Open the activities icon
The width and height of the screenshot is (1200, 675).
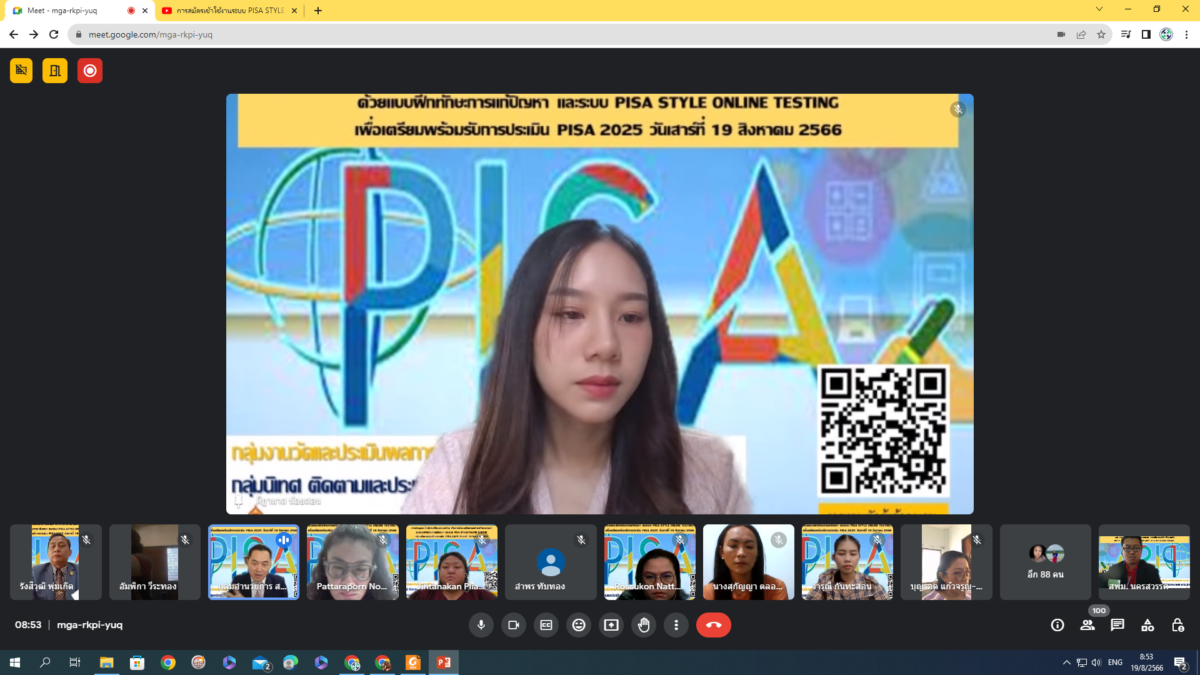tap(1147, 625)
